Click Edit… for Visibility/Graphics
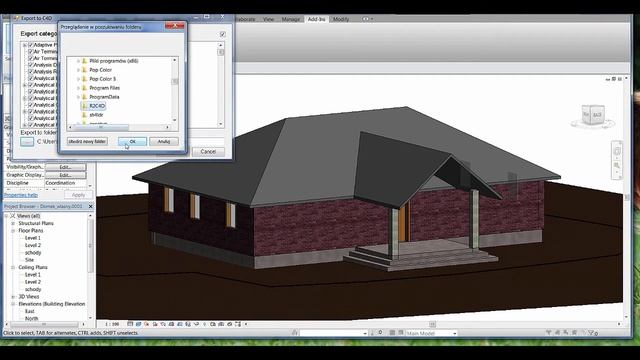Image resolution: width=640 pixels, height=360 pixels. click(x=65, y=167)
